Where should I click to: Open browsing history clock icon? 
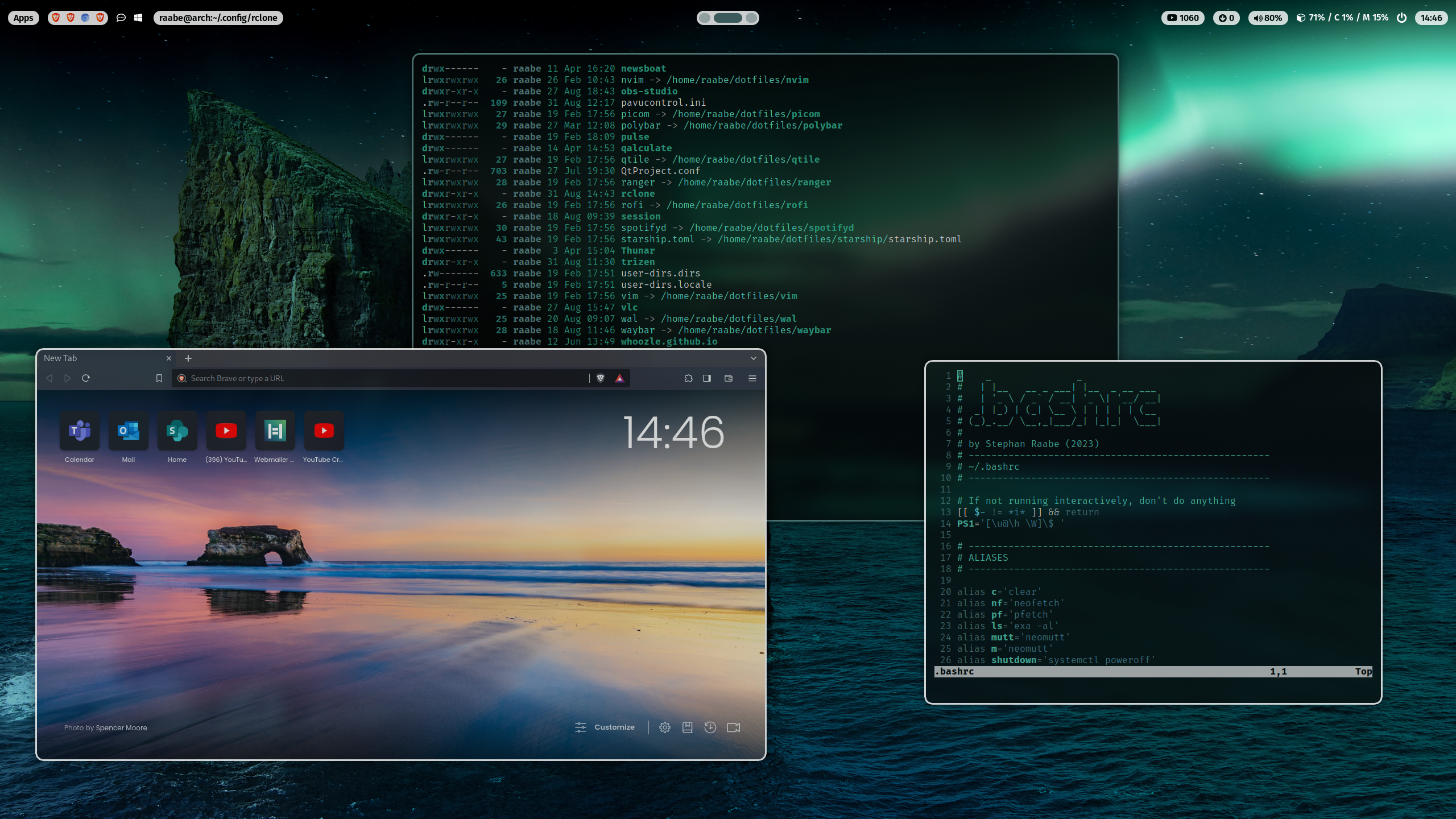710,727
